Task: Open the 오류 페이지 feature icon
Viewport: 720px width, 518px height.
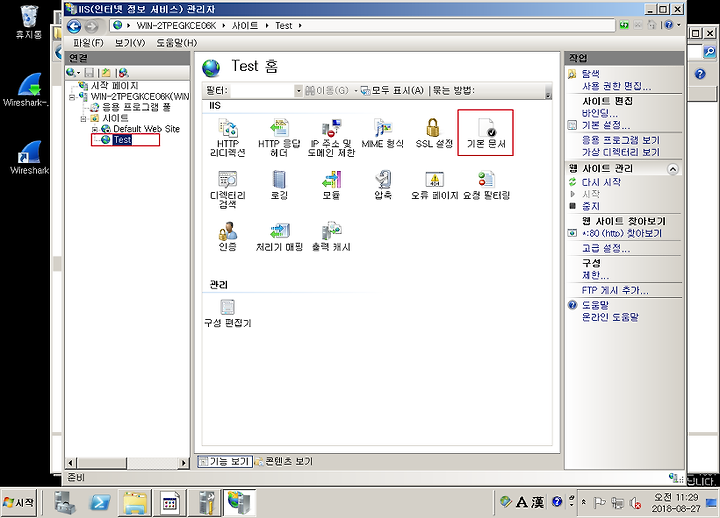Action: tap(434, 185)
